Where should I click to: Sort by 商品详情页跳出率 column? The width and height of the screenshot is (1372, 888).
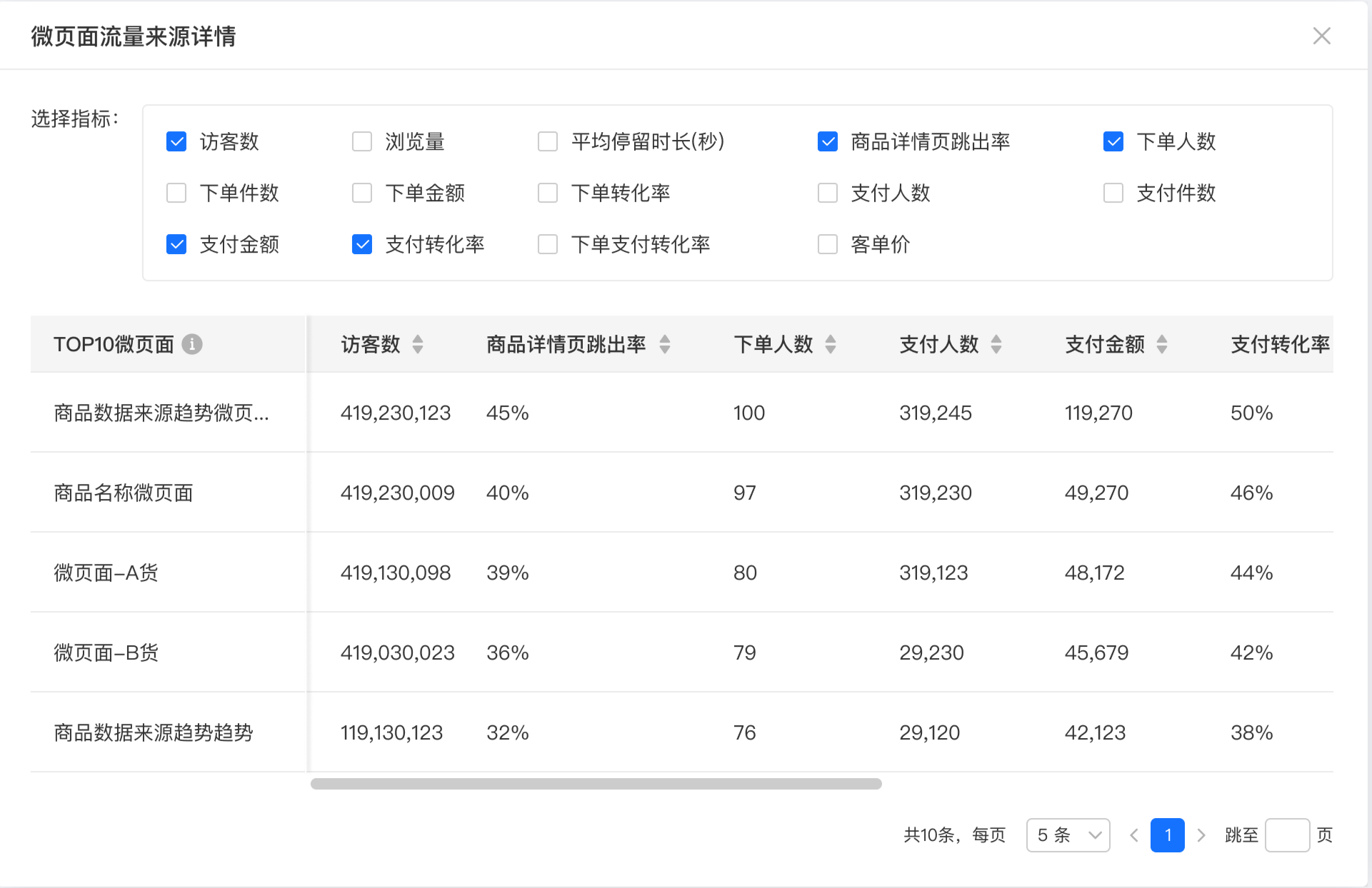(x=665, y=344)
